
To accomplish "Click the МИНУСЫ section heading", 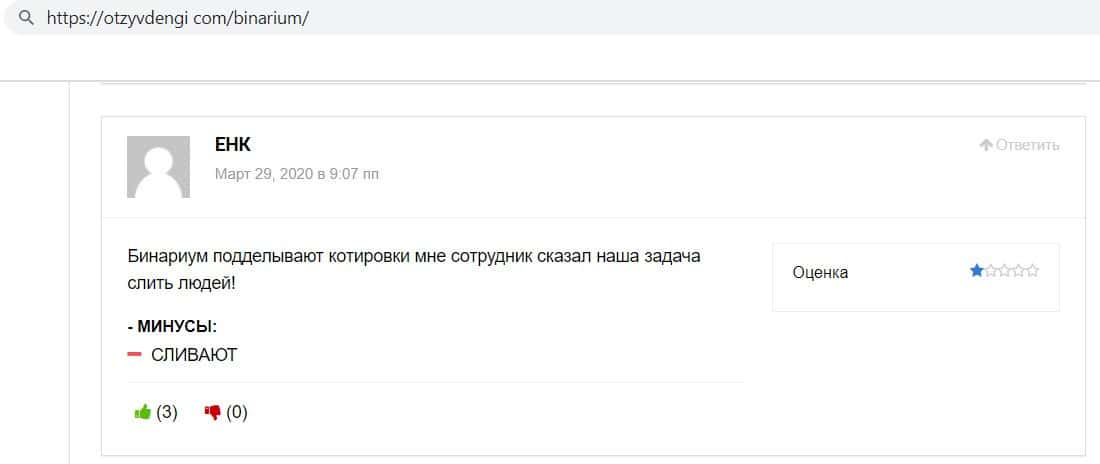I will click(x=172, y=327).
